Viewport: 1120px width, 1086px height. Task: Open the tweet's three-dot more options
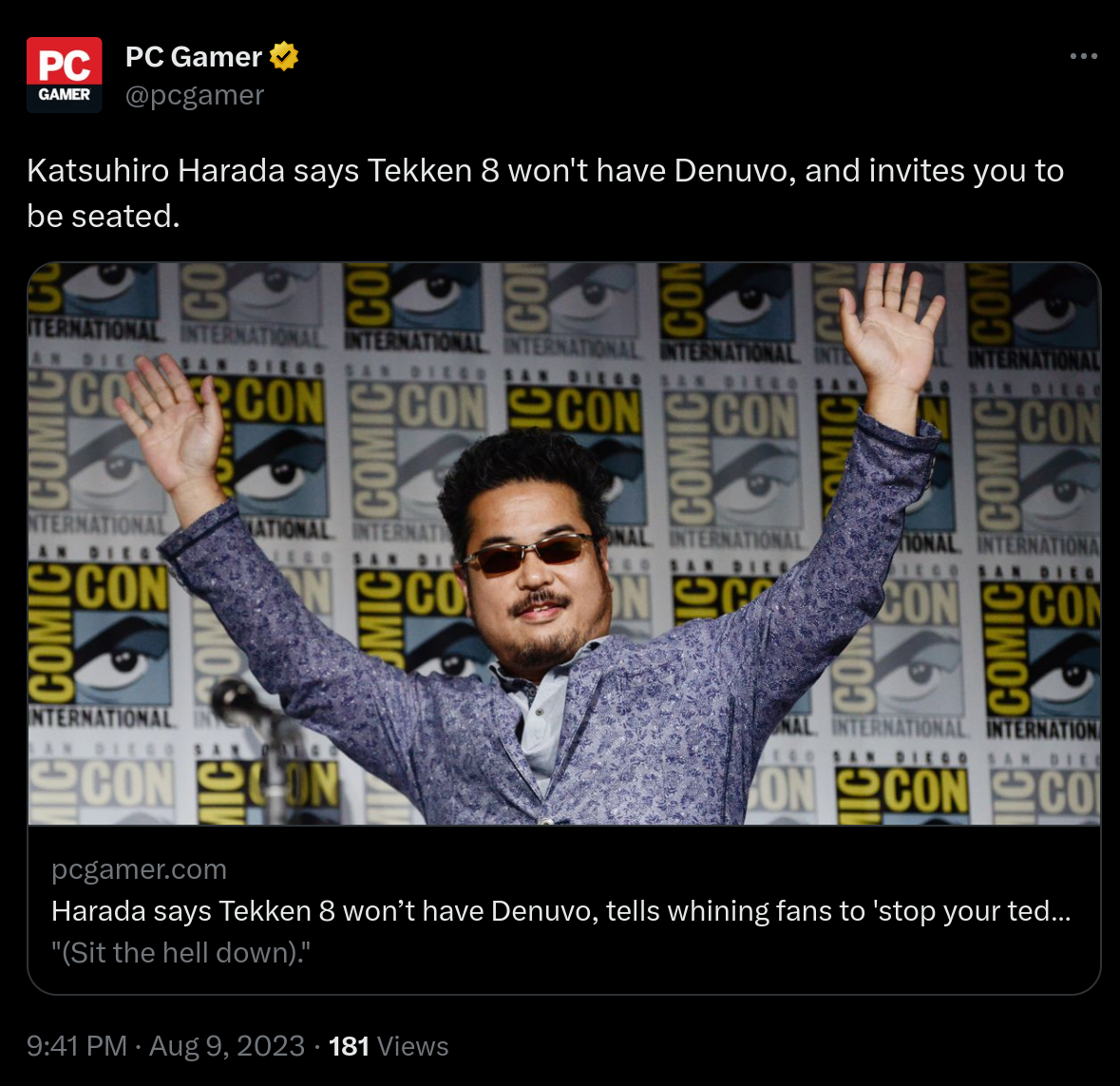tap(1083, 56)
